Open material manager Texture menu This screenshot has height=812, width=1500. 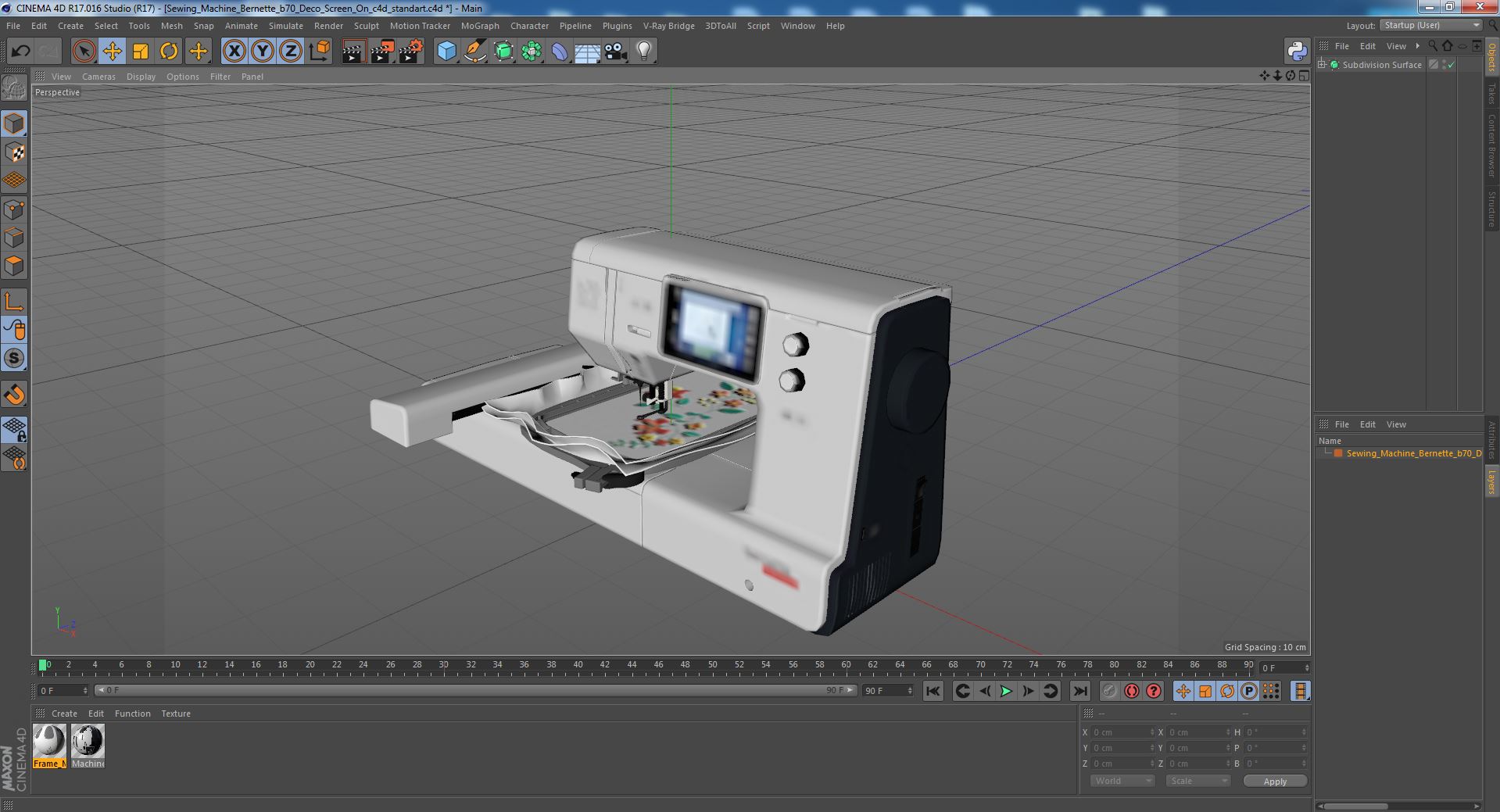pos(176,714)
